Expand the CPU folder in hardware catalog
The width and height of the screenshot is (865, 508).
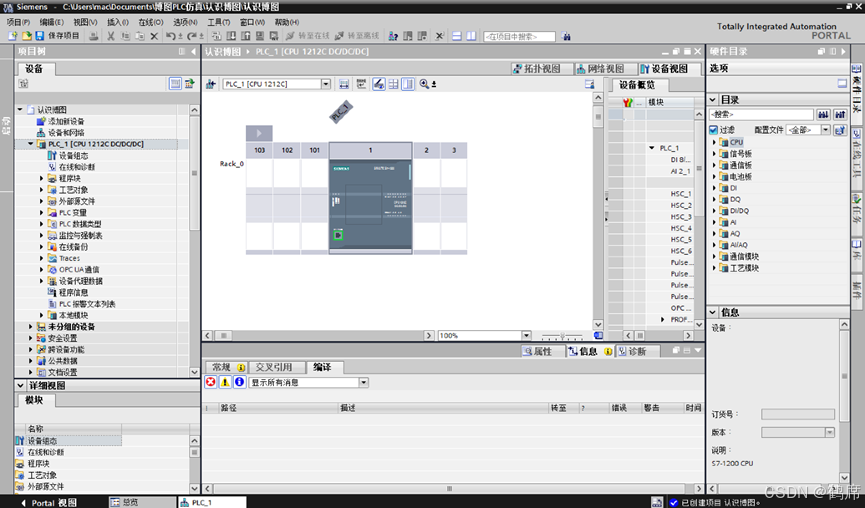coord(714,142)
